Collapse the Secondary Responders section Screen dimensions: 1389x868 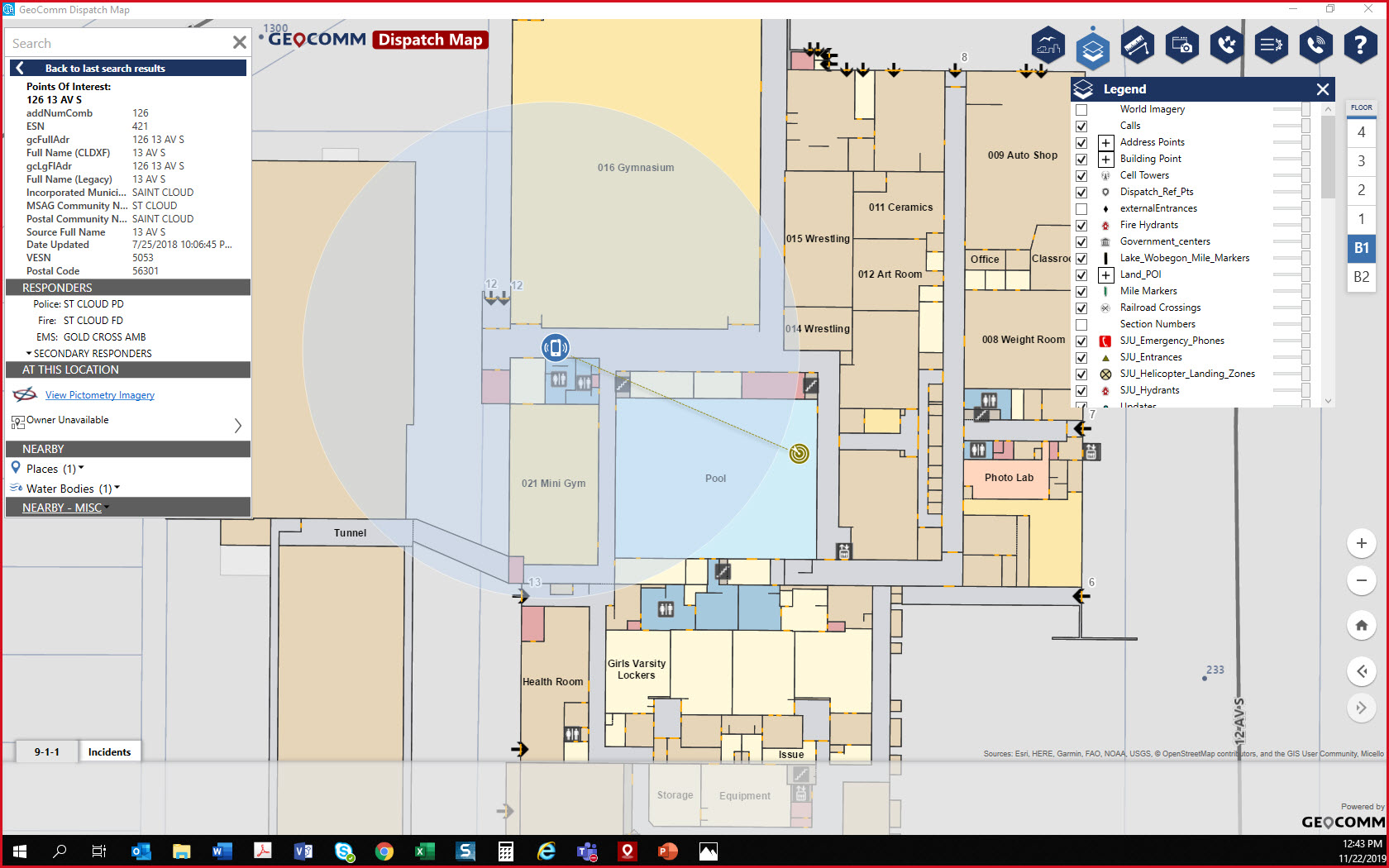coord(27,353)
